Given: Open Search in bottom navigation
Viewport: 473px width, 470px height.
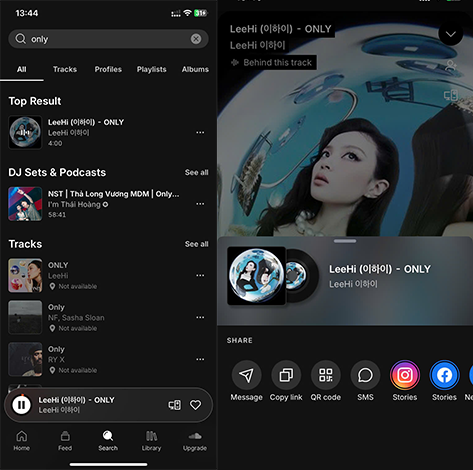Looking at the screenshot, I should (108, 441).
